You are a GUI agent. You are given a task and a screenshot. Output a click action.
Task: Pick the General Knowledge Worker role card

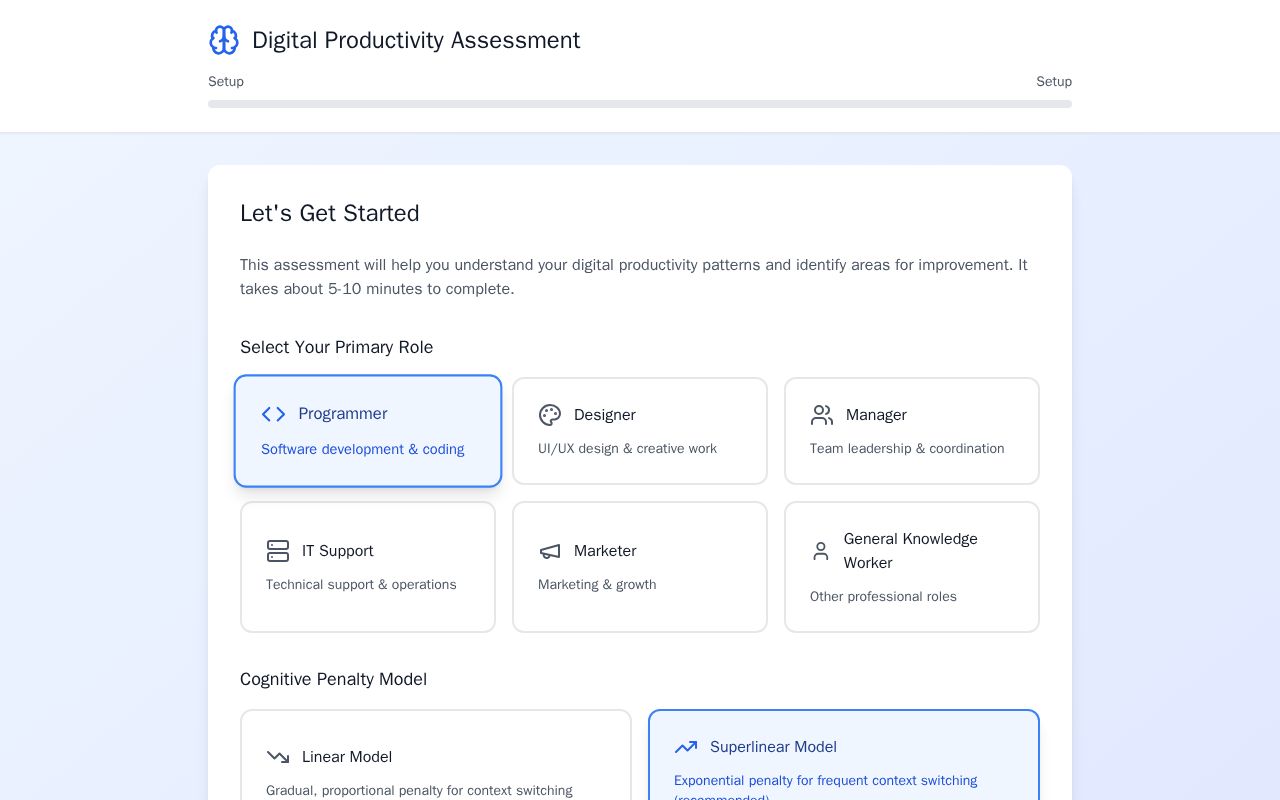click(x=912, y=567)
